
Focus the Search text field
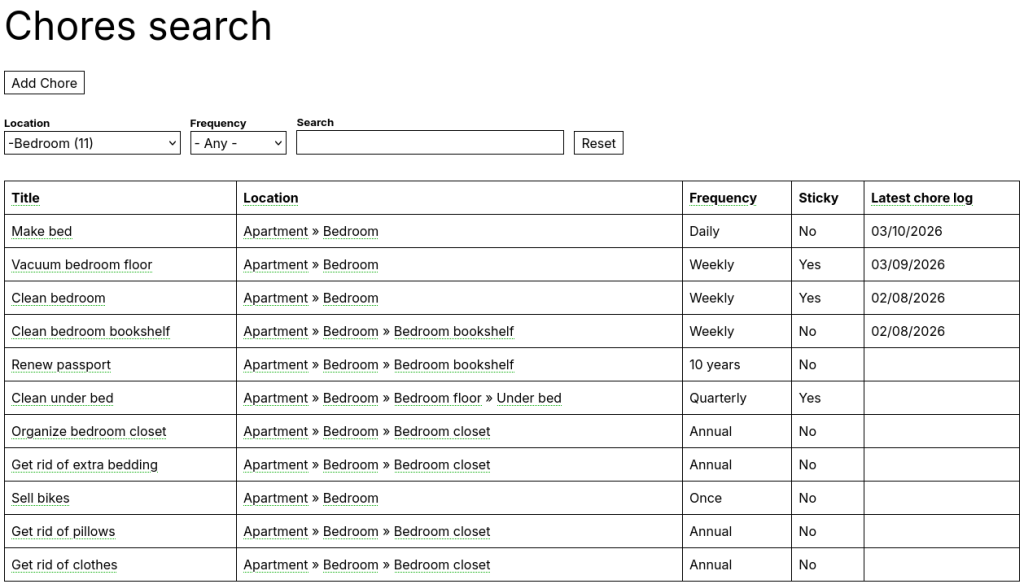430,143
